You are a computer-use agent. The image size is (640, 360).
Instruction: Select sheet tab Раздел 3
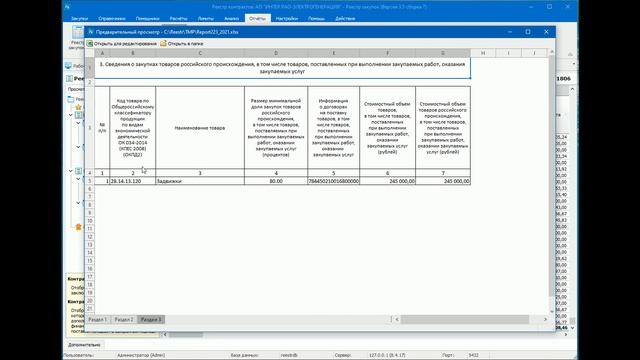[x=151, y=320]
